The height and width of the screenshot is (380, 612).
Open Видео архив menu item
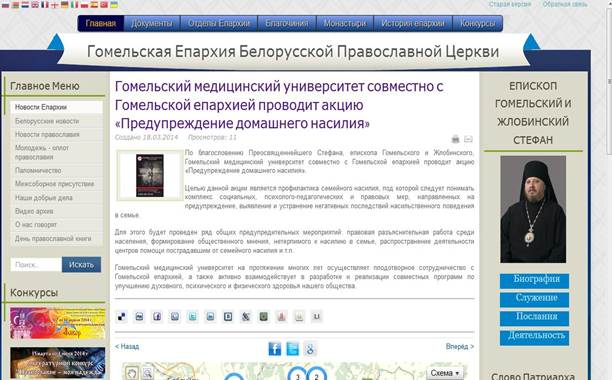[57, 211]
